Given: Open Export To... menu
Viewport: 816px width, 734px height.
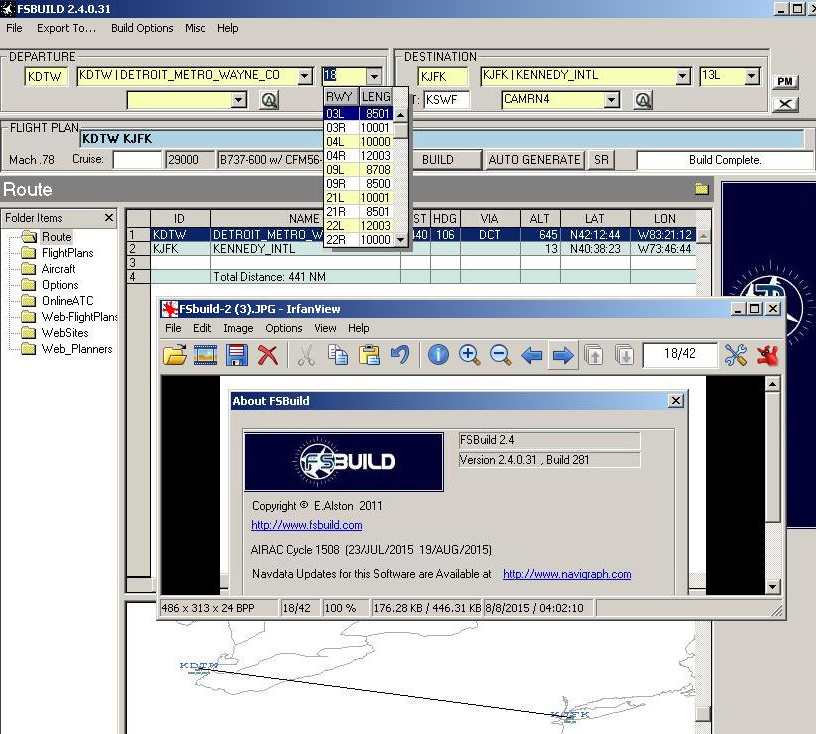Looking at the screenshot, I should coord(67,28).
